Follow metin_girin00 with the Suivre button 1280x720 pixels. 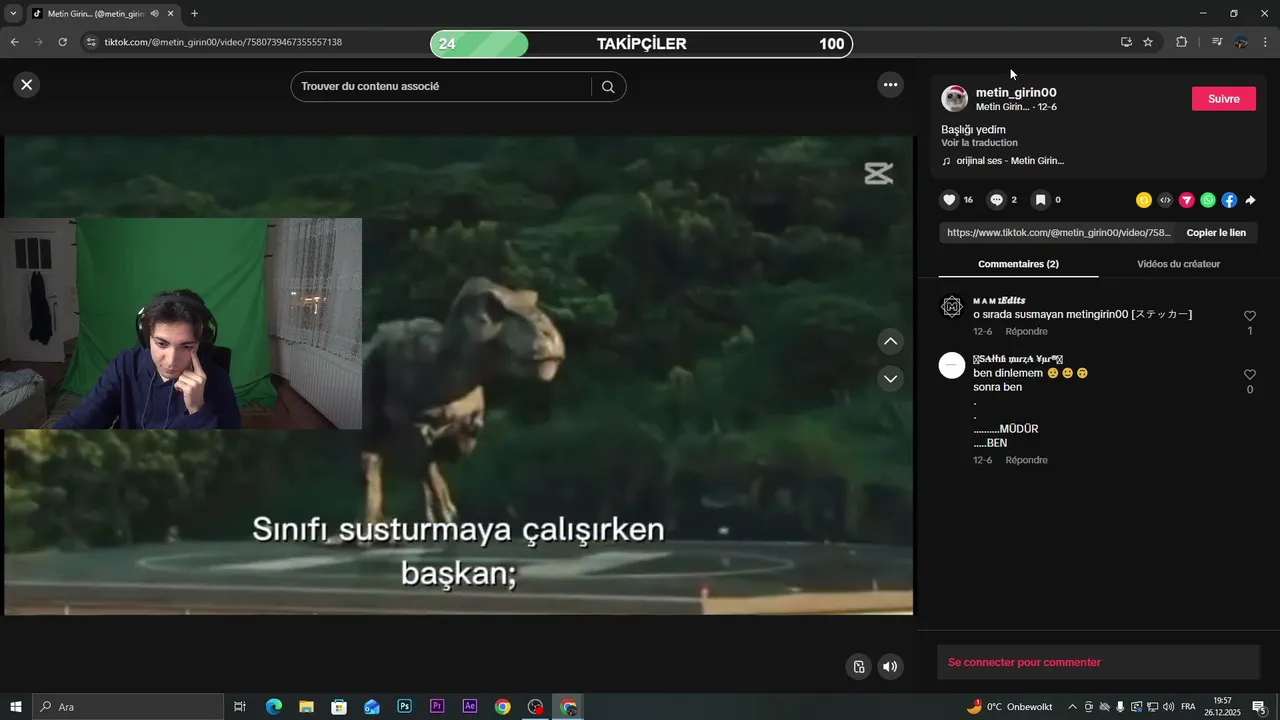(x=1224, y=99)
